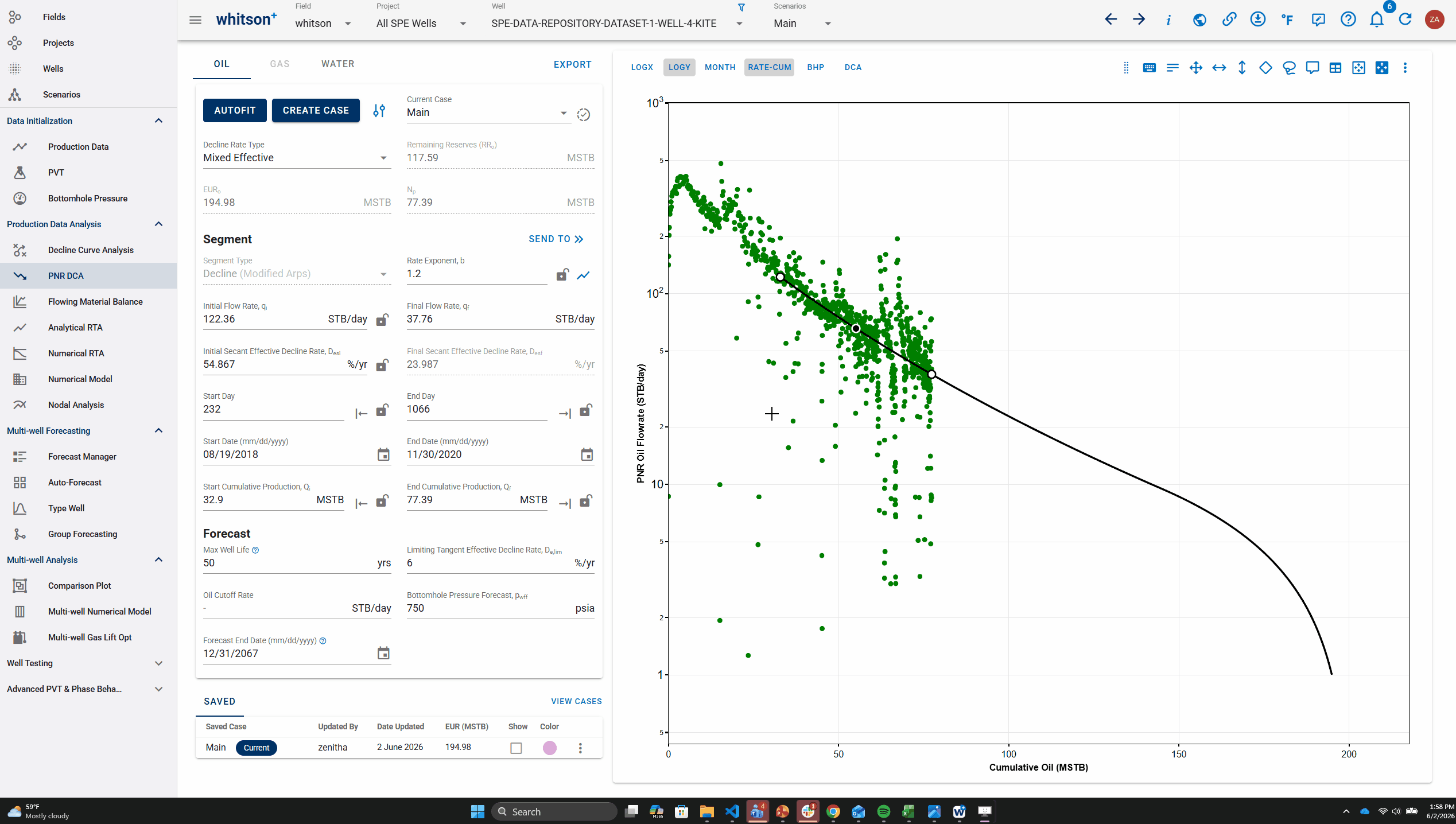Image resolution: width=1456 pixels, height=824 pixels.
Task: Open the Decline Rate Type dropdown
Action: [297, 158]
